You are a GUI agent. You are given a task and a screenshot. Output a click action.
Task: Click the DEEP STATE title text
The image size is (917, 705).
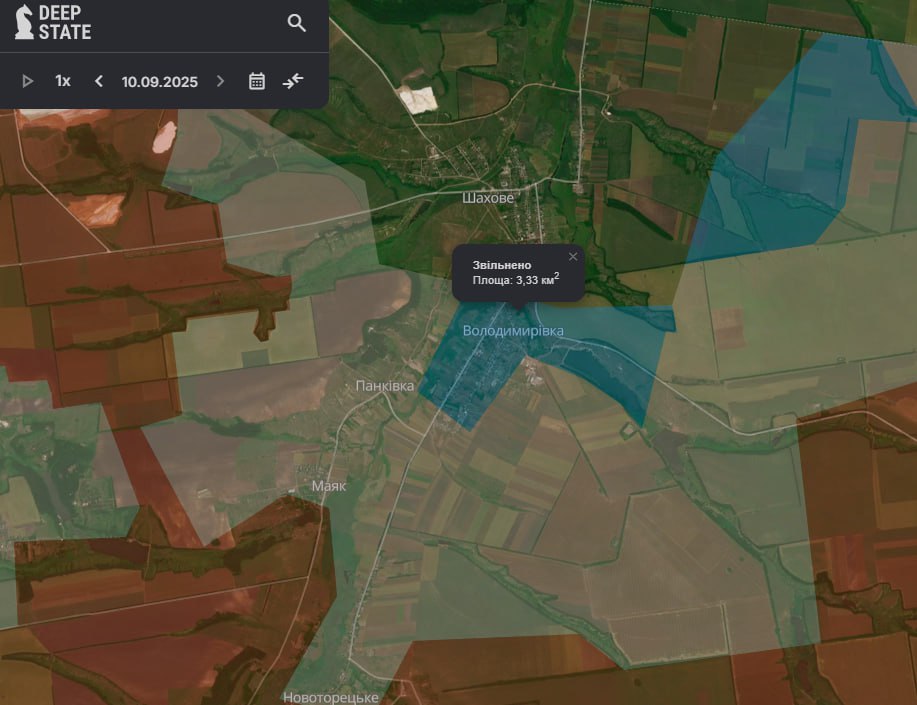click(x=64, y=23)
